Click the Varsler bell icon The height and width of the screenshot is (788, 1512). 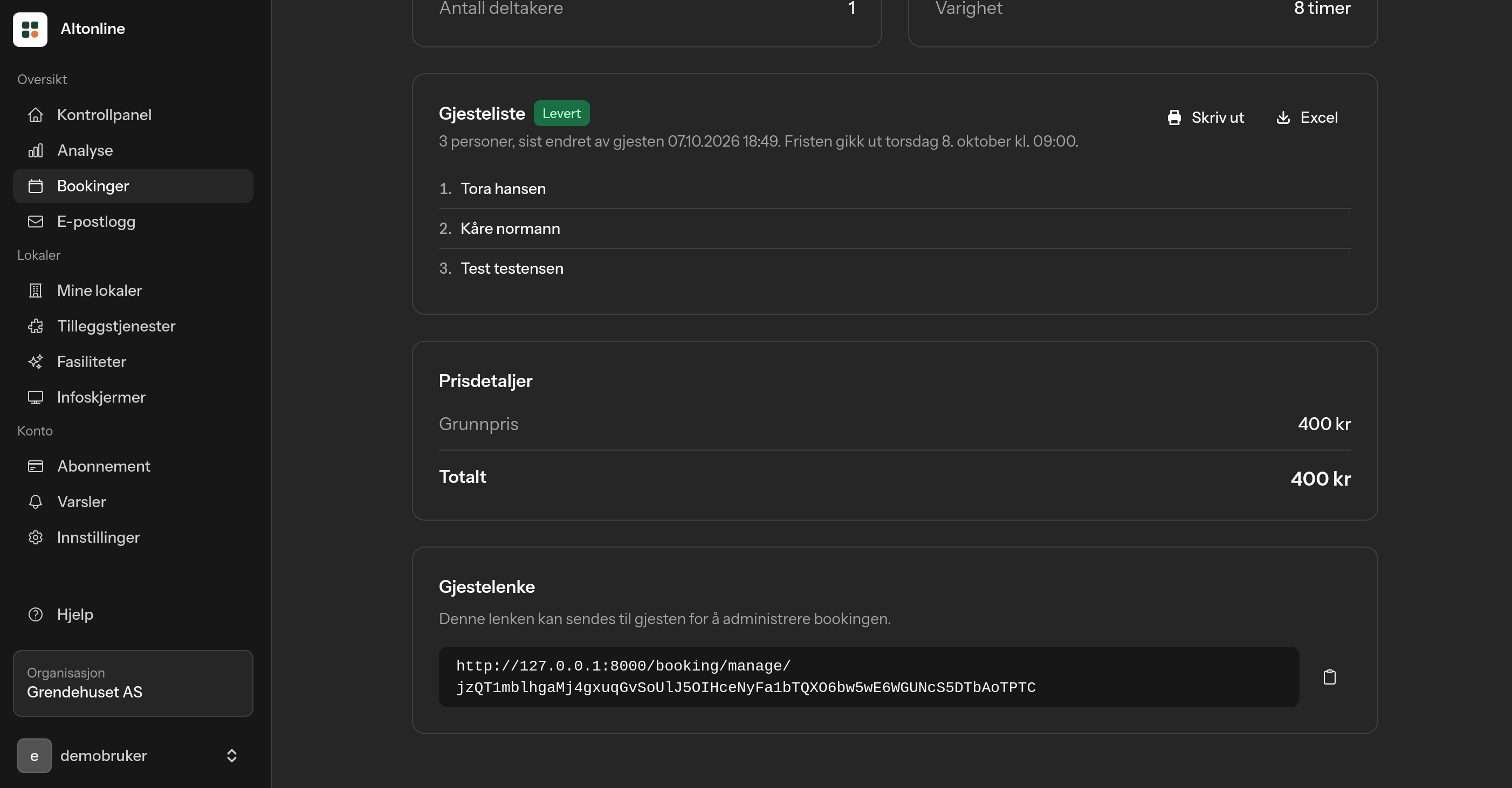(35, 502)
